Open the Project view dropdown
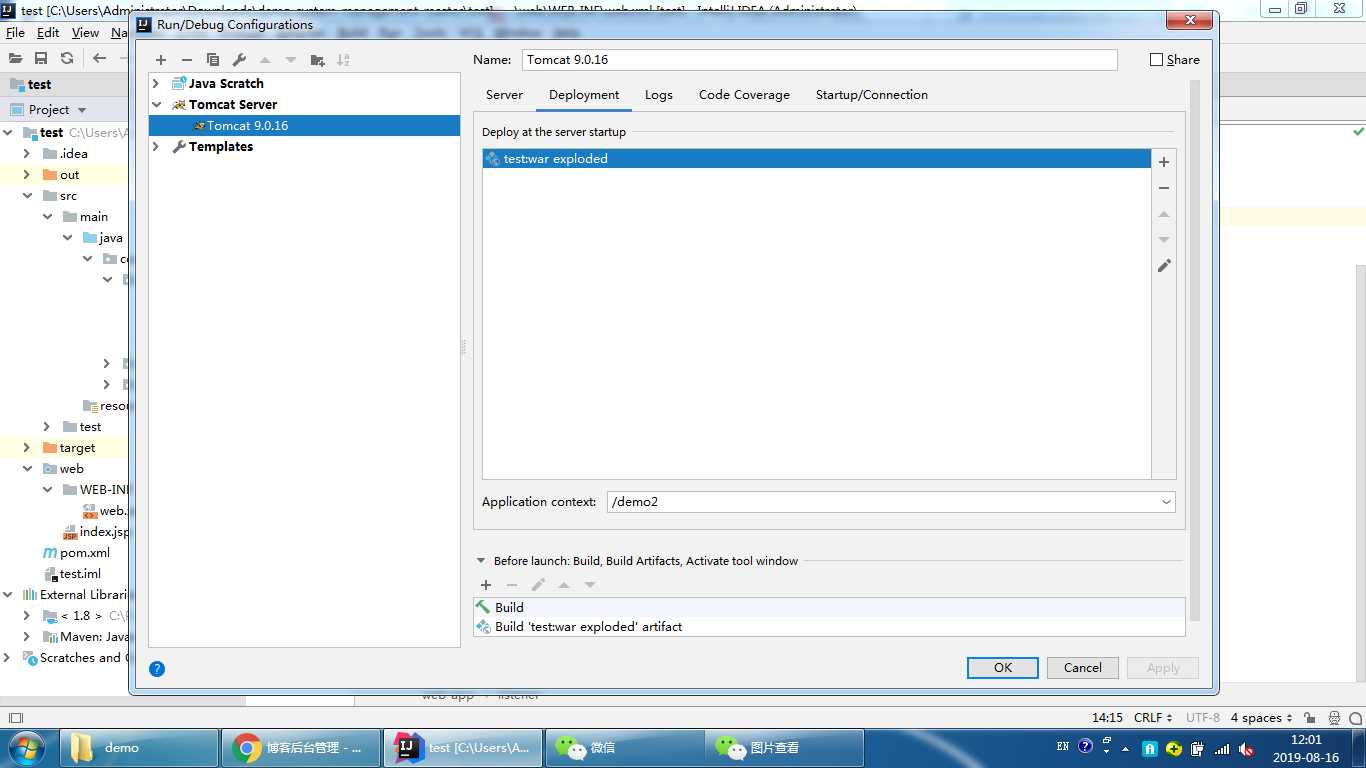 (x=82, y=110)
